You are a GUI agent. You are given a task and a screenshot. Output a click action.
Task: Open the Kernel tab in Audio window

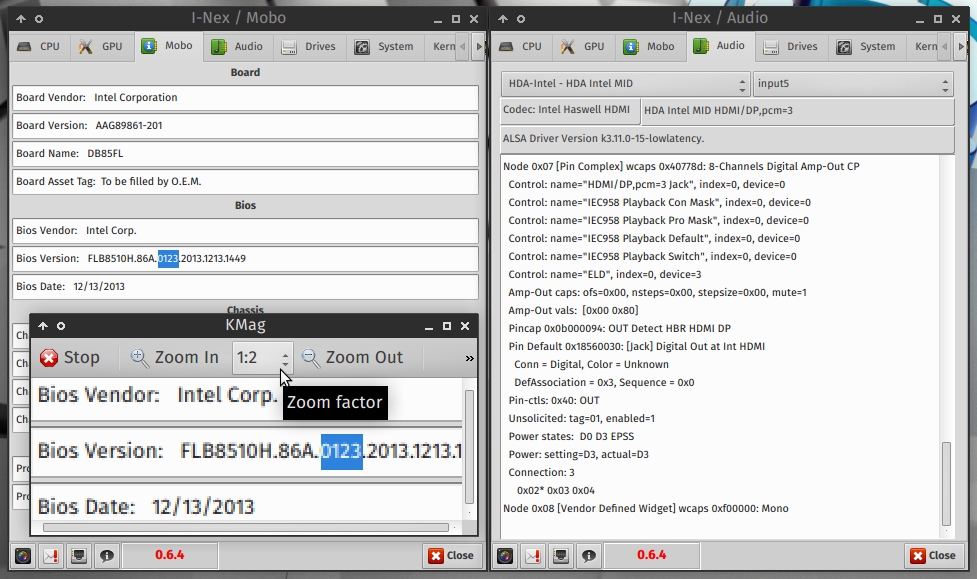923,47
